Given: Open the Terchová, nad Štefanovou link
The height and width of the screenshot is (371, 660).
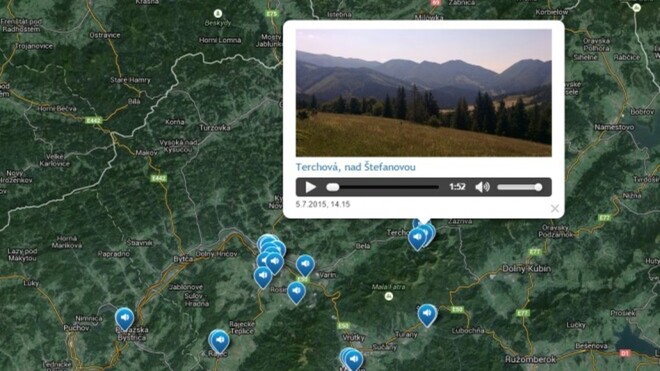Looking at the screenshot, I should click(355, 167).
